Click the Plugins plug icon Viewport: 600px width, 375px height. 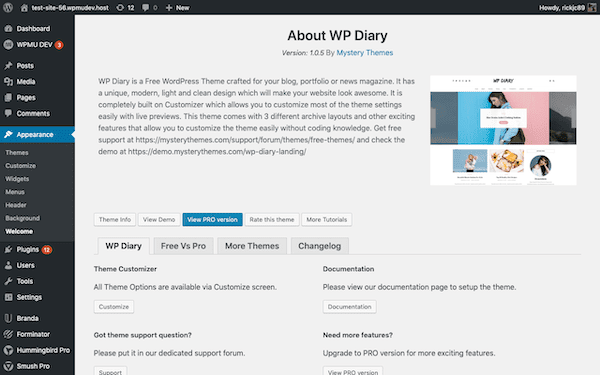(8, 249)
